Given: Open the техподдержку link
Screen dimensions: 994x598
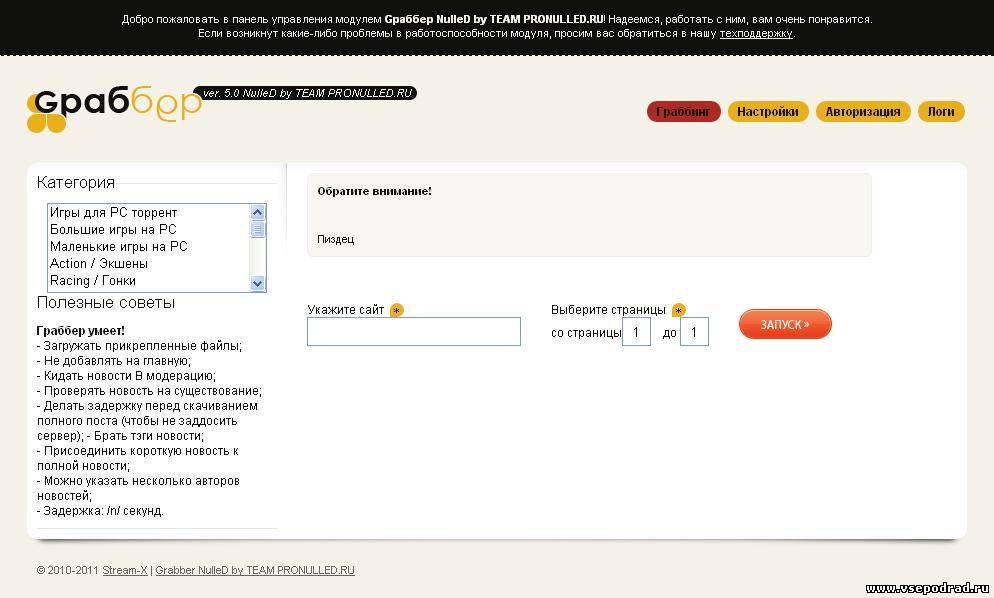Looking at the screenshot, I should [756, 34].
